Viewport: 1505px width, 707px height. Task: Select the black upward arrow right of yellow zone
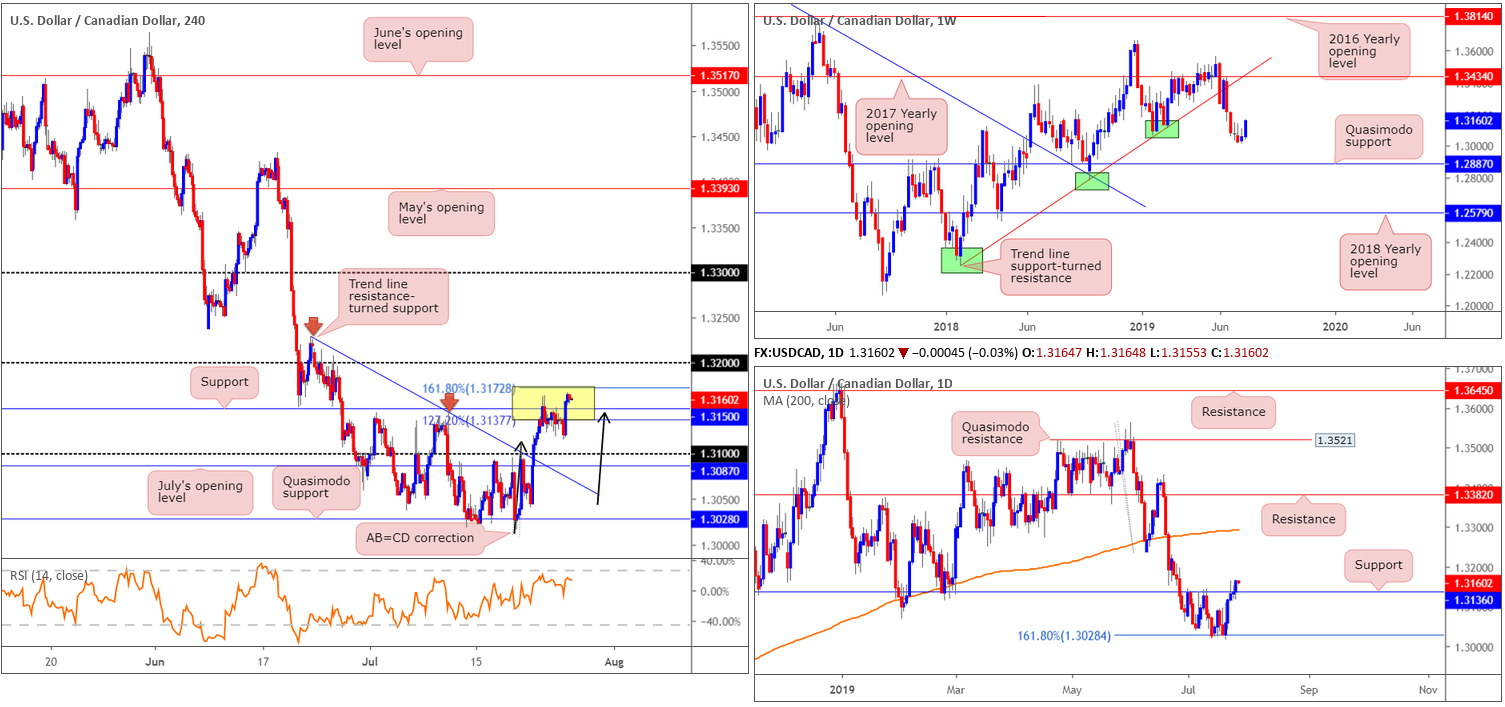click(x=602, y=458)
